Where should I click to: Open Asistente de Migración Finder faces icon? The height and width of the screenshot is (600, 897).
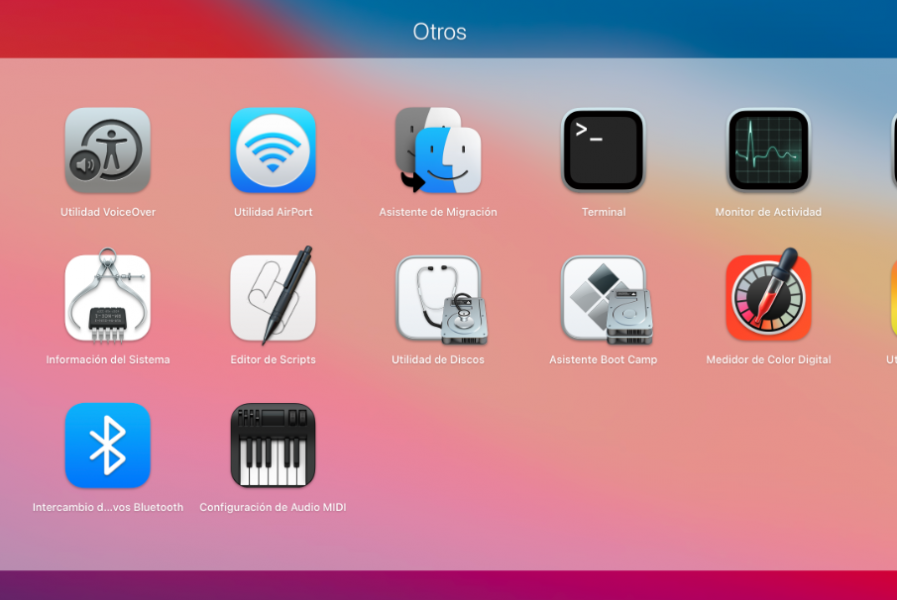[x=438, y=150]
